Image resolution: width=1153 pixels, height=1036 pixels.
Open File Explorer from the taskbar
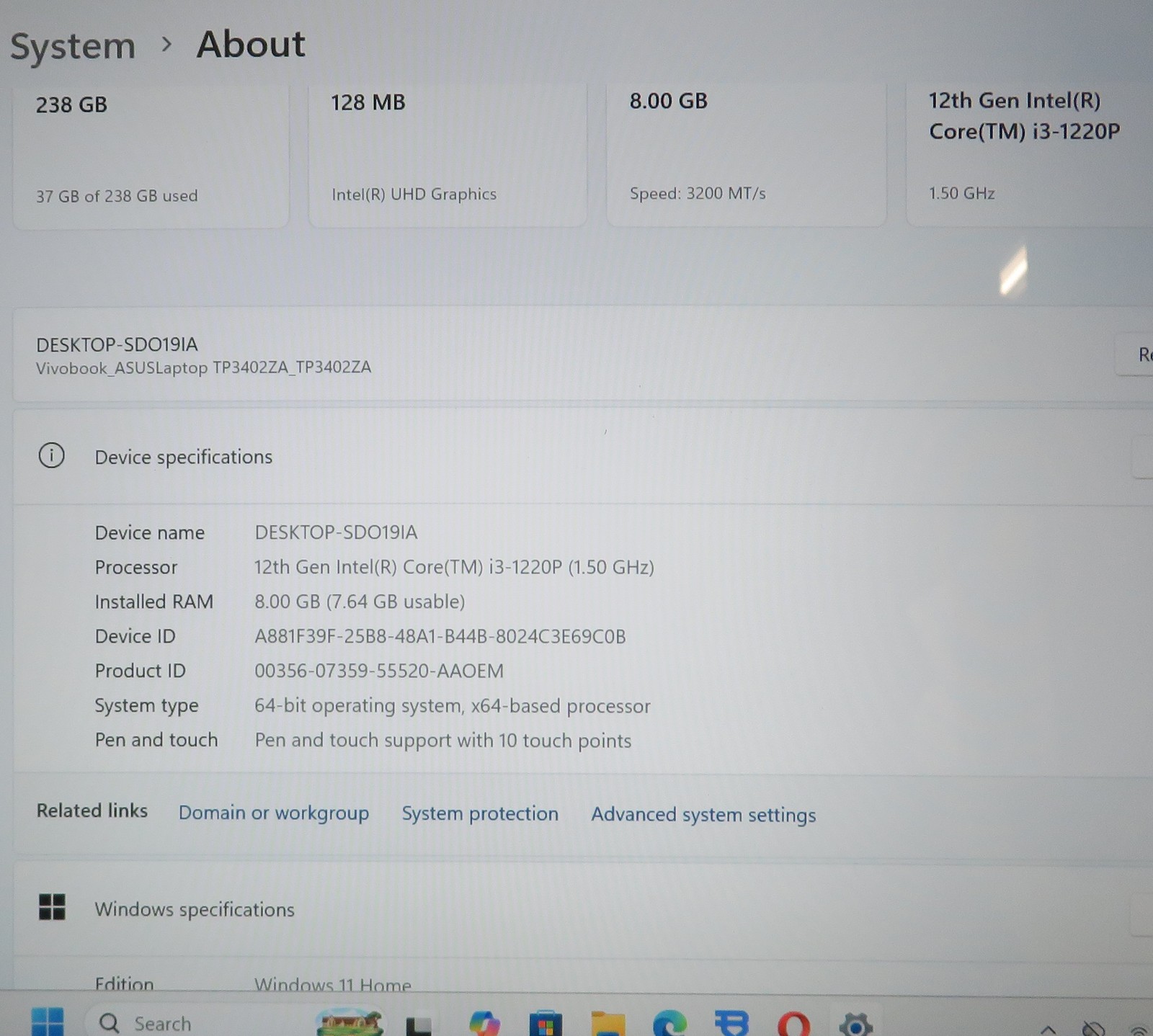click(x=608, y=1023)
